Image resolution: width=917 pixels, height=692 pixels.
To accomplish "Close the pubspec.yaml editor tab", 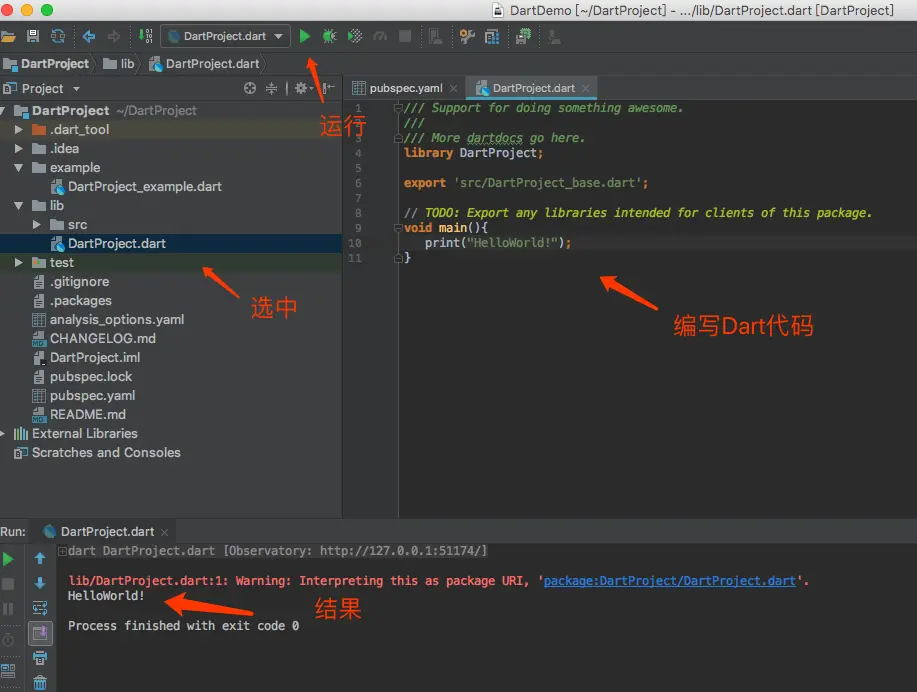I will pyautogui.click(x=453, y=88).
